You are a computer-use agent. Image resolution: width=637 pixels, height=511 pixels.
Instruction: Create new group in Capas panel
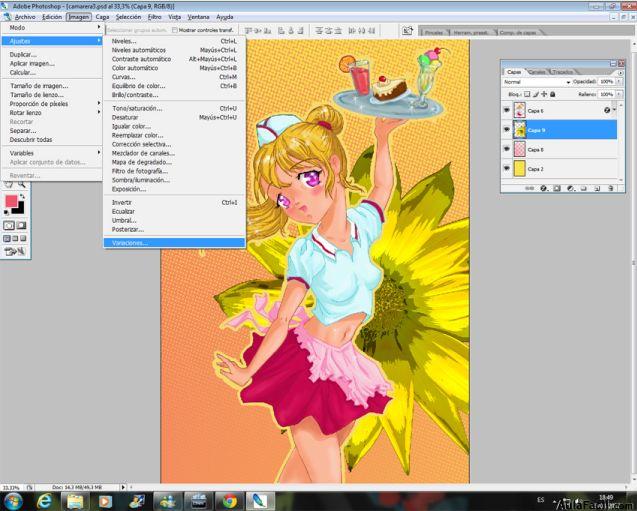583,188
